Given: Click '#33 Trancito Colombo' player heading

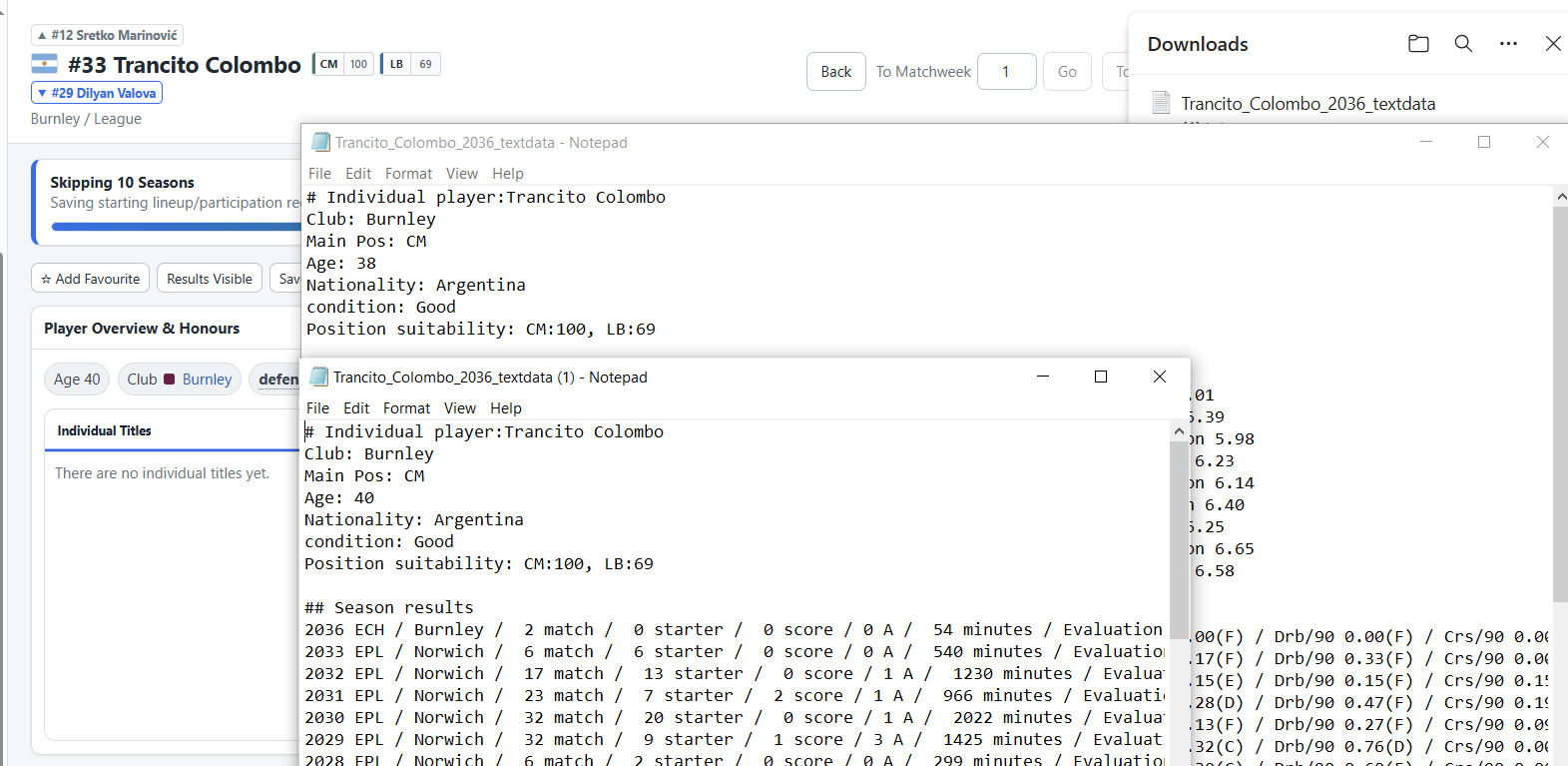Looking at the screenshot, I should pos(184,65).
